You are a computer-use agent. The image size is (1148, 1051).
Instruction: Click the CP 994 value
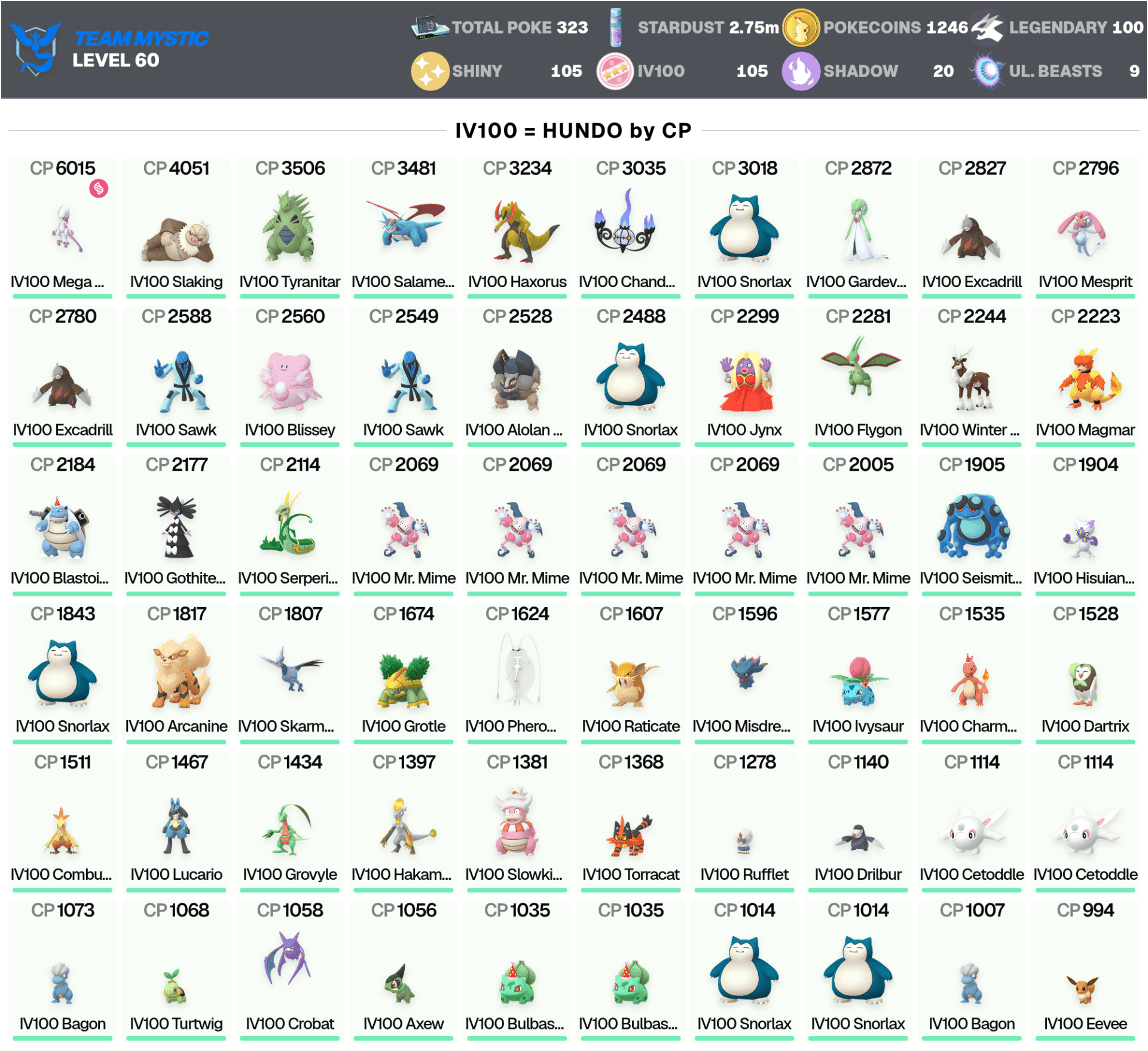(1085, 910)
